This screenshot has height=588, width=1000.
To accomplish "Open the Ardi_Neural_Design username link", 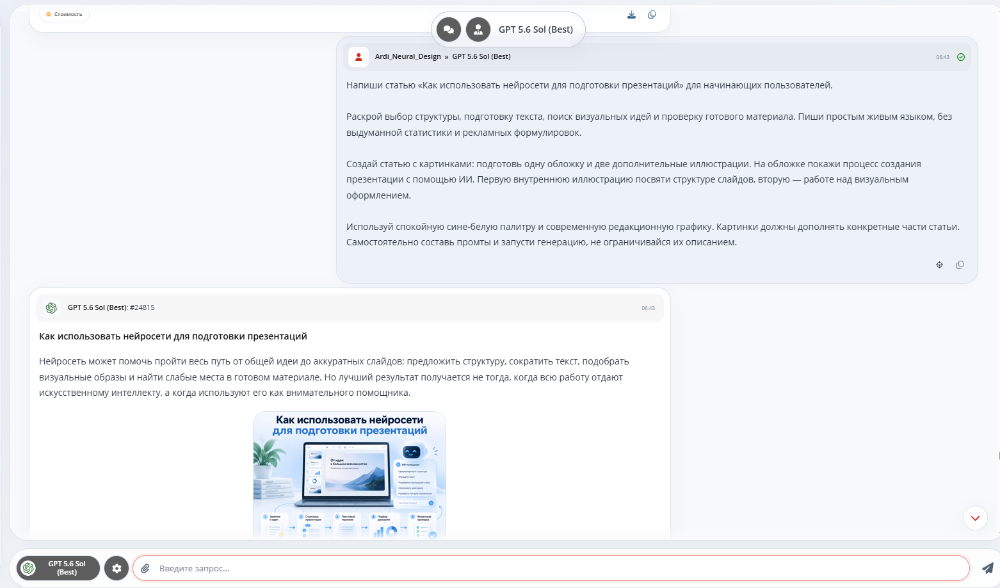I will click(408, 57).
